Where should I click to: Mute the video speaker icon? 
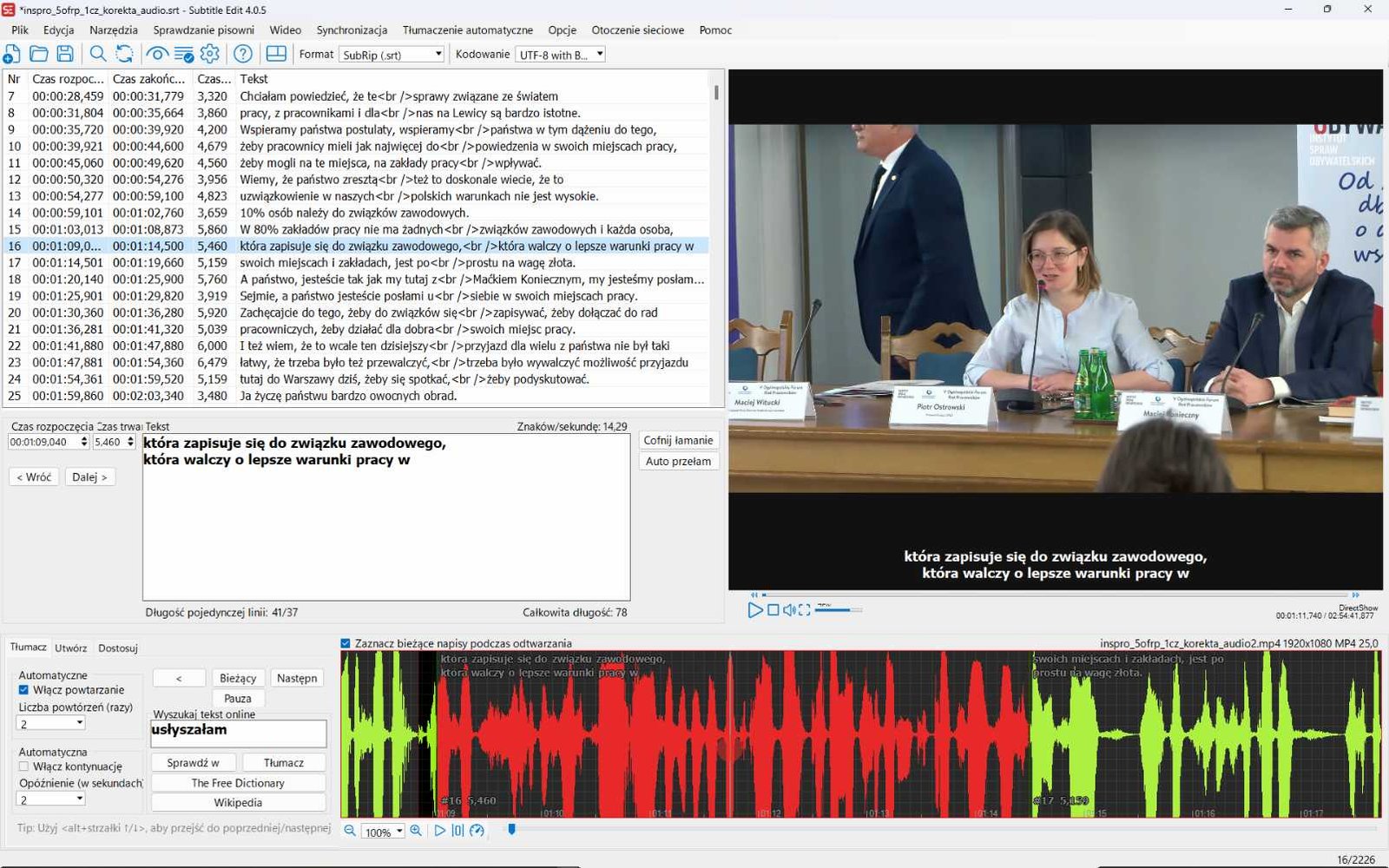tap(789, 610)
